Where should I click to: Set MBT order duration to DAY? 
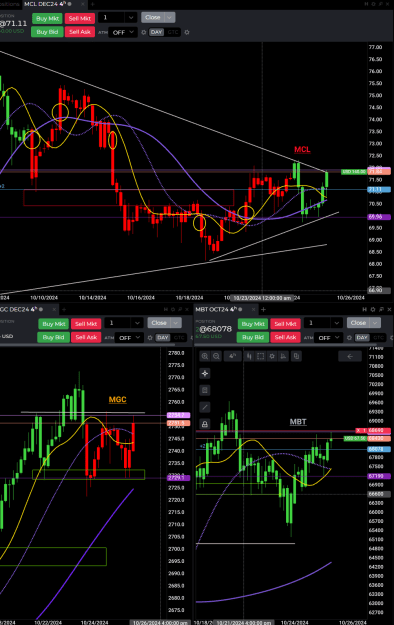tap(362, 338)
